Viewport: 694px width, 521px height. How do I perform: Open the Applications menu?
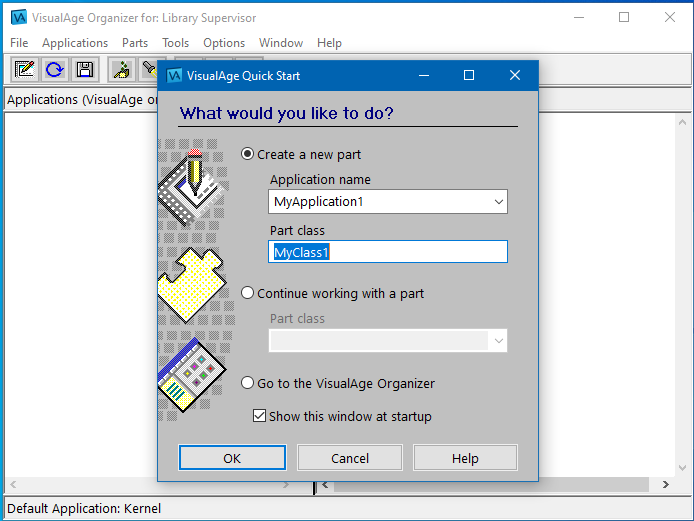pyautogui.click(x=75, y=43)
